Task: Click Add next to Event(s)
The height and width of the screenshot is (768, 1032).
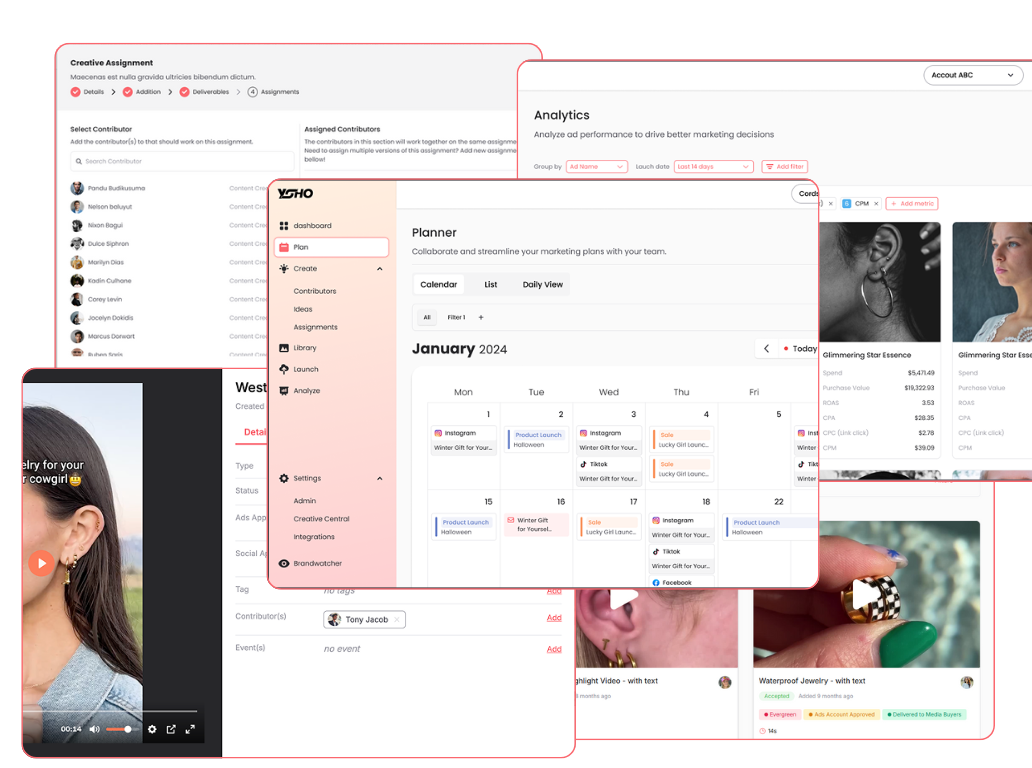Action: pos(554,648)
